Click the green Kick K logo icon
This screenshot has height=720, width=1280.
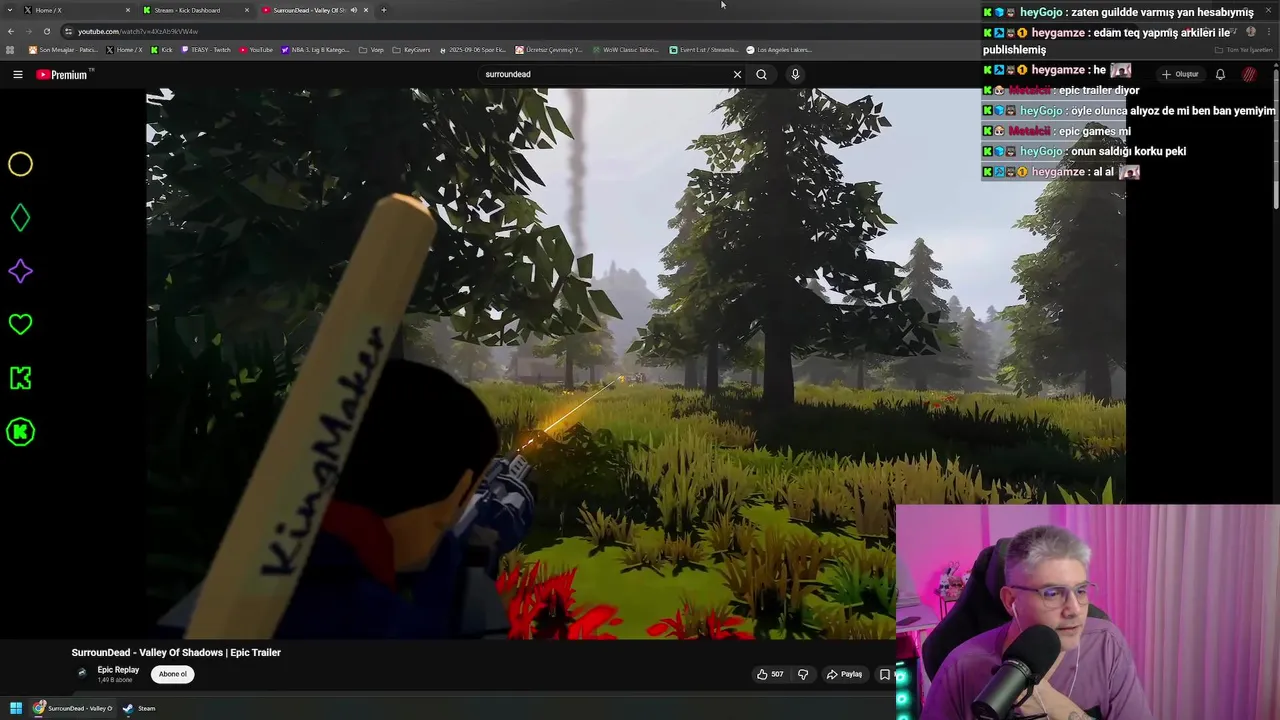pos(20,378)
